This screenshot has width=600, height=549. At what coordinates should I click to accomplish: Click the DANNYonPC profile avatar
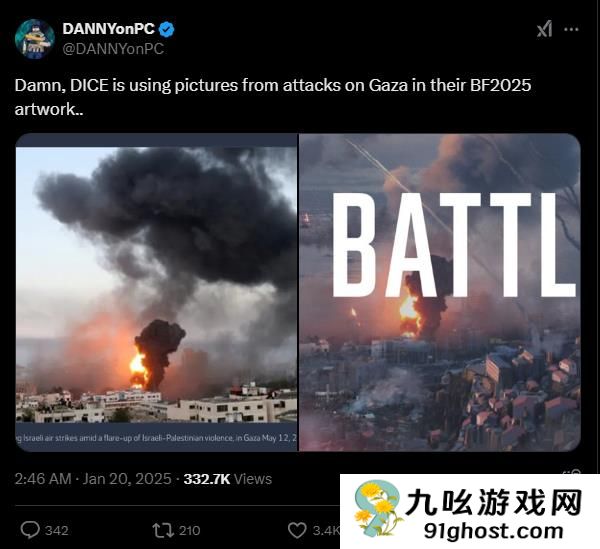click(35, 39)
